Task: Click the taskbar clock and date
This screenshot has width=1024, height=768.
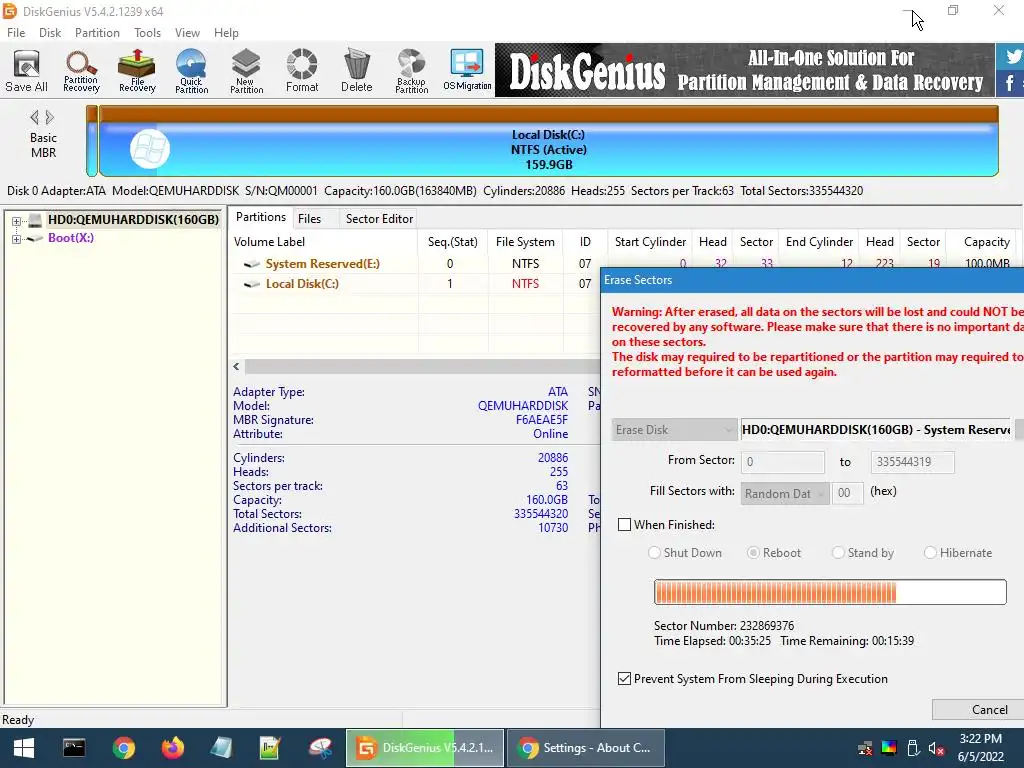Action: 980,748
